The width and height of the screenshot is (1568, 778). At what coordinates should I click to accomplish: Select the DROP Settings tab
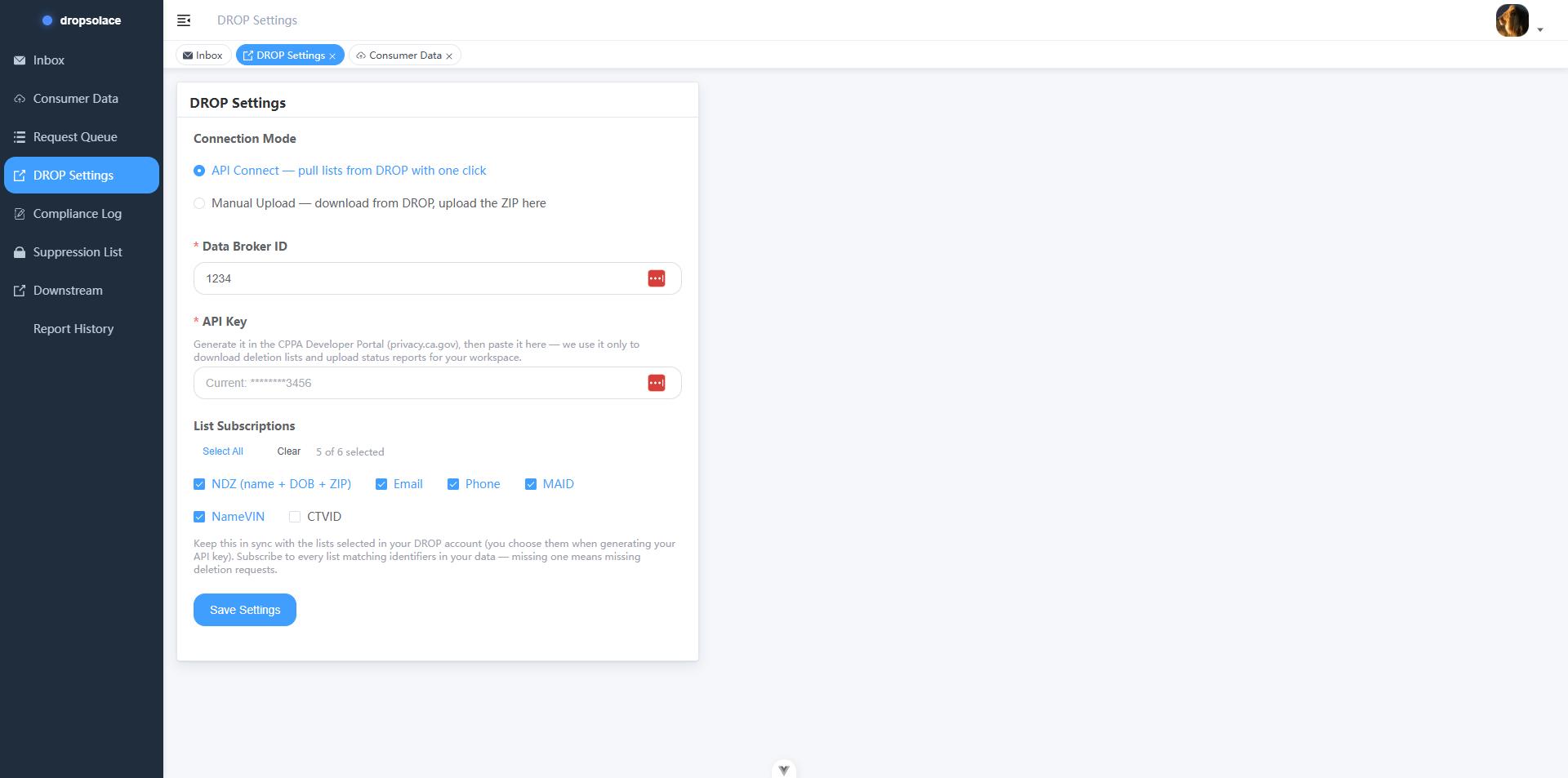coord(290,56)
